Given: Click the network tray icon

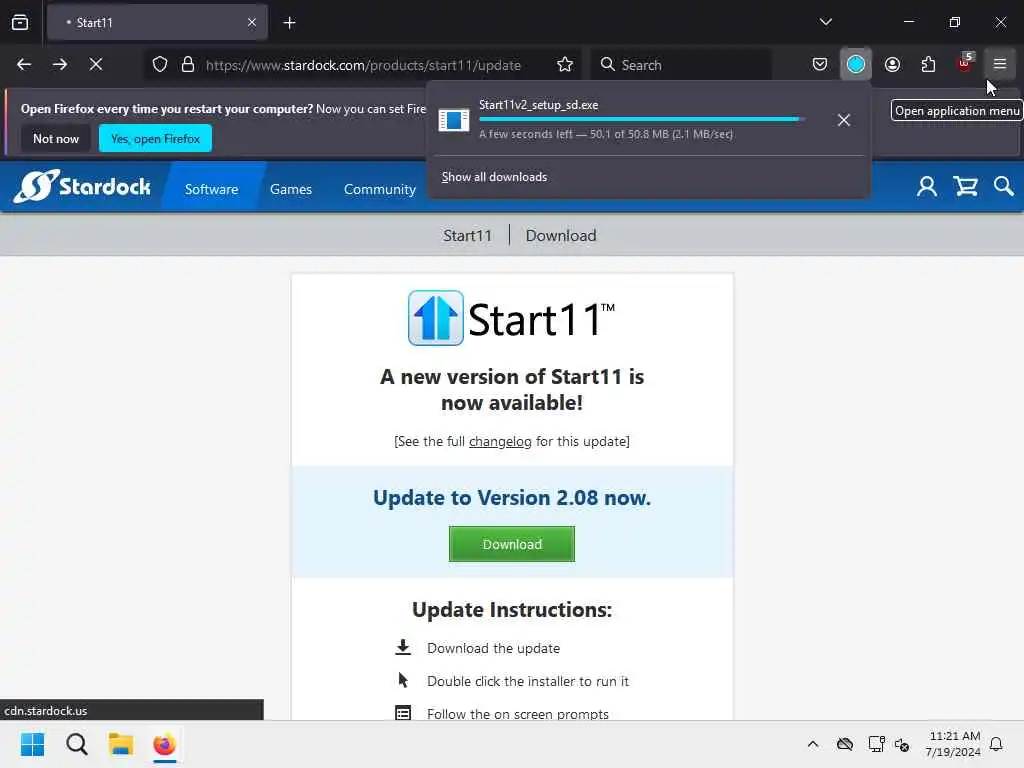Looking at the screenshot, I should click(x=876, y=744).
